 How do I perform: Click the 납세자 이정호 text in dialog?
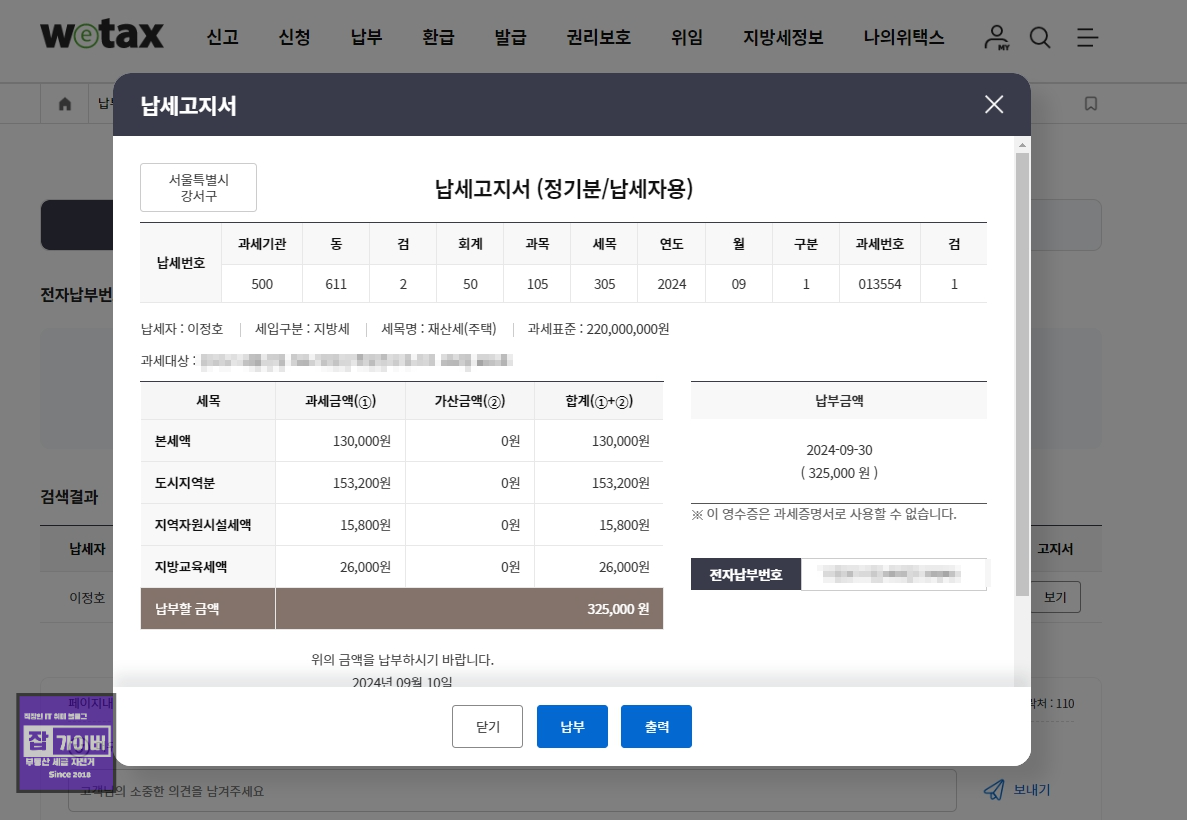182,329
